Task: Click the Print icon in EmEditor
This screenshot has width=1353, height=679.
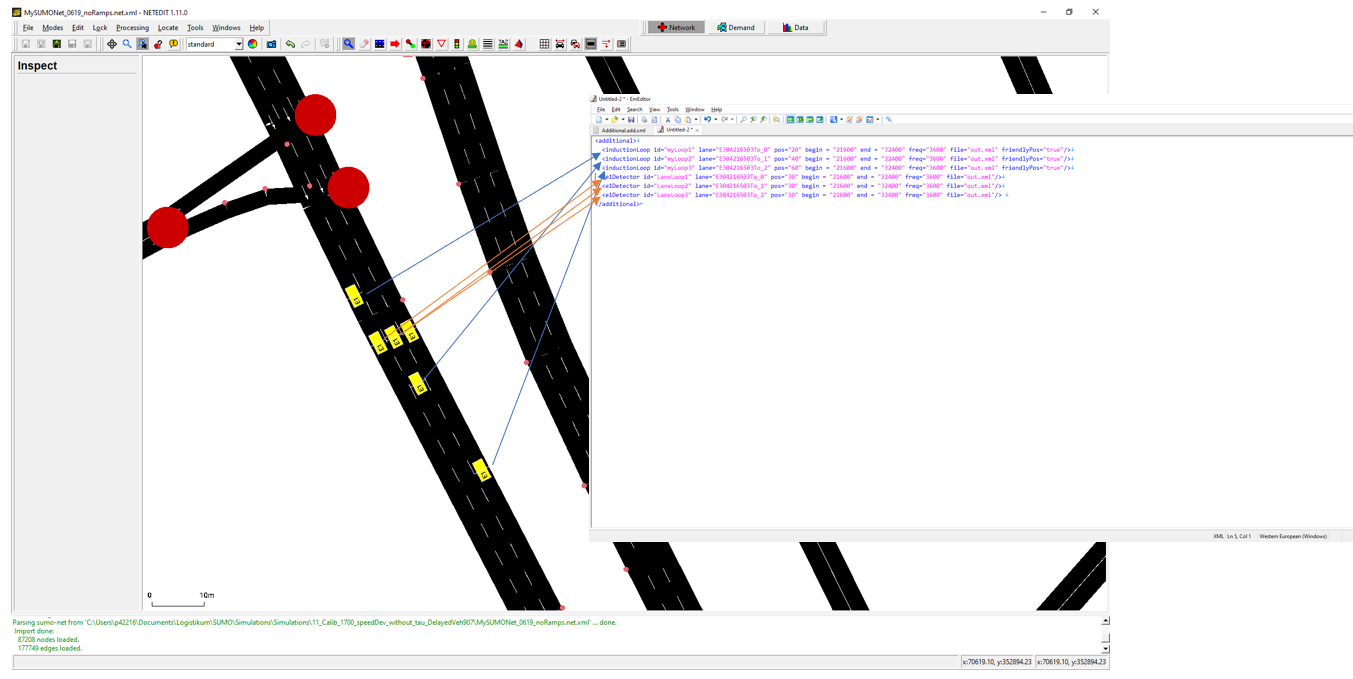Action: 644,120
